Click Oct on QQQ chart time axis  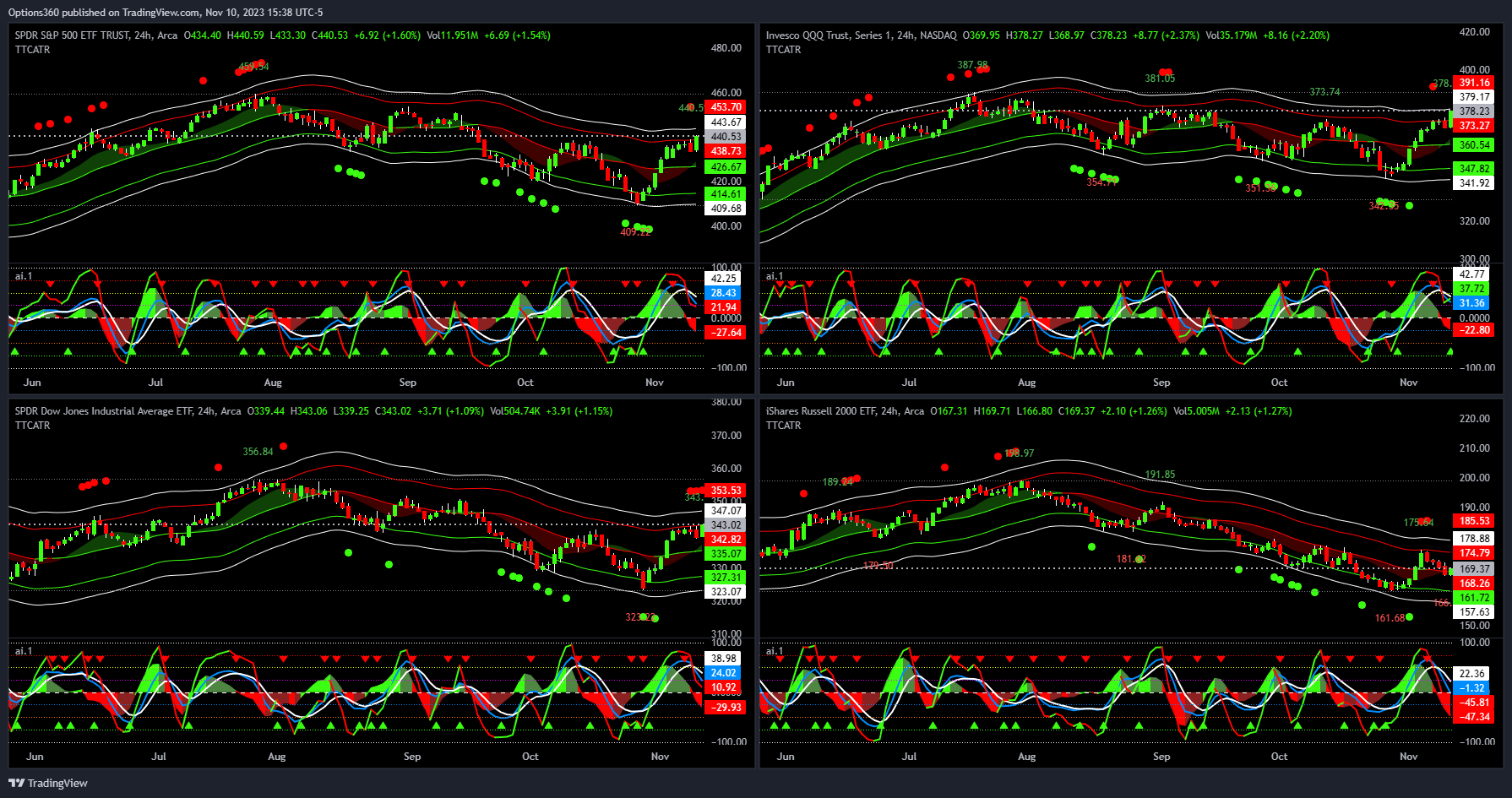click(x=1279, y=383)
